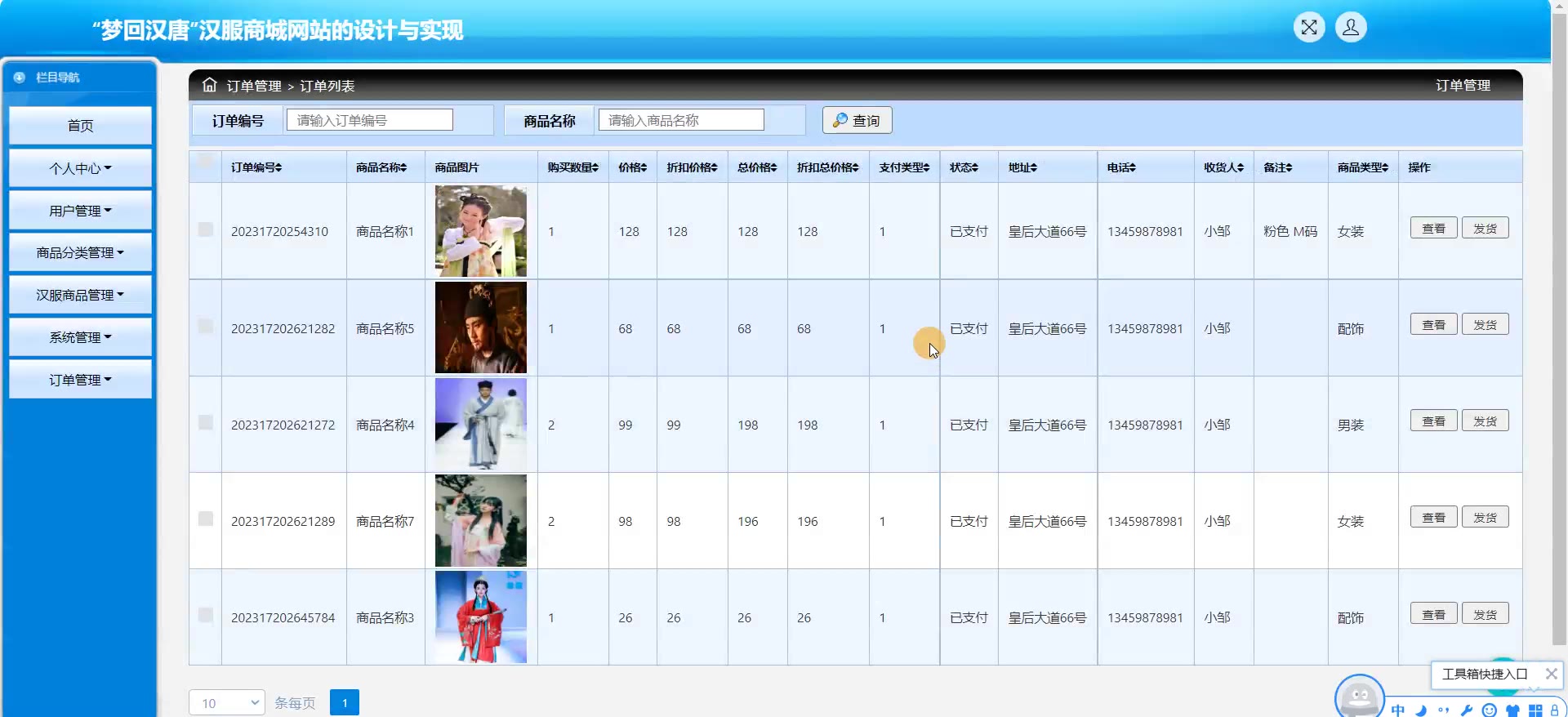Expand the 商品分类管理 sidebar menu
Viewport: 1568px width, 717px height.
pos(80,252)
